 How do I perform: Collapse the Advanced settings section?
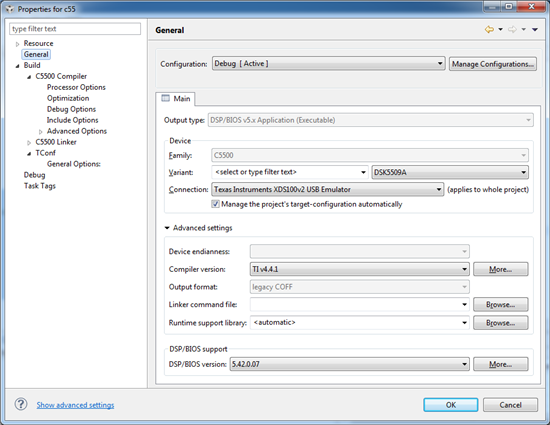click(167, 228)
